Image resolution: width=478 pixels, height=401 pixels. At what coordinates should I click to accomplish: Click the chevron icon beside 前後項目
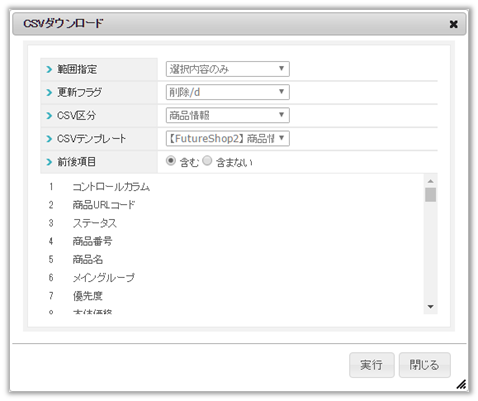click(x=49, y=162)
